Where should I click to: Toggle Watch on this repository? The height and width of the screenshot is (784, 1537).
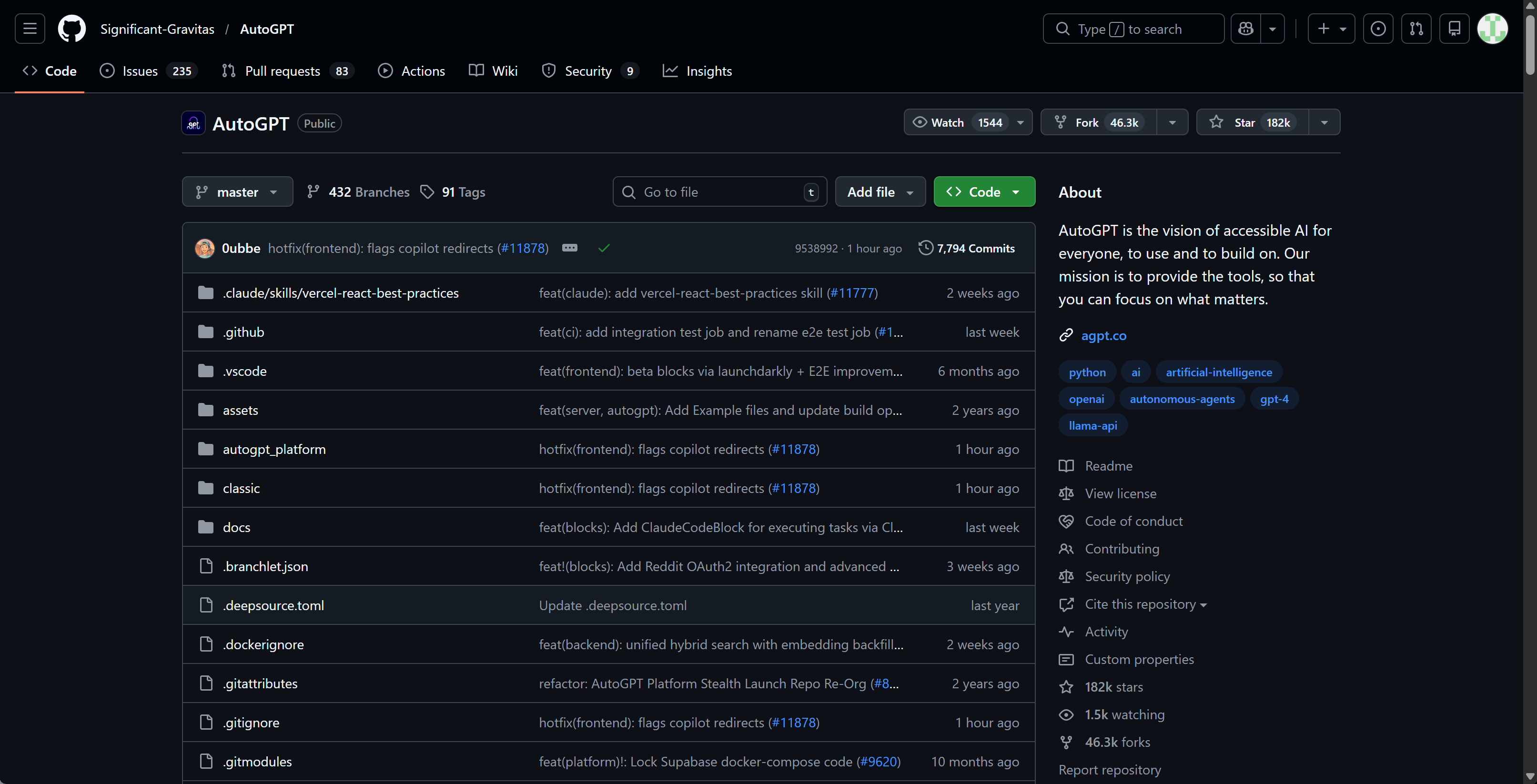pyautogui.click(x=956, y=122)
